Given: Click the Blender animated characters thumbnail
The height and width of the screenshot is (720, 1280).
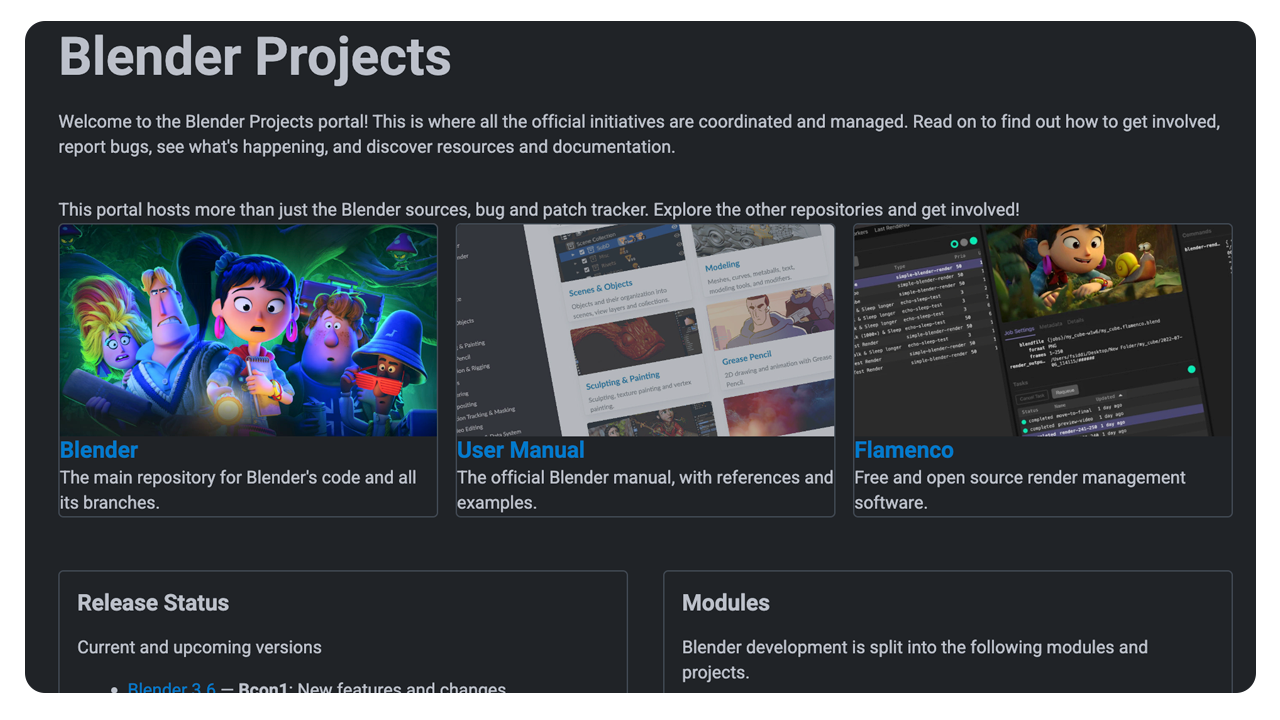Looking at the screenshot, I should (248, 330).
